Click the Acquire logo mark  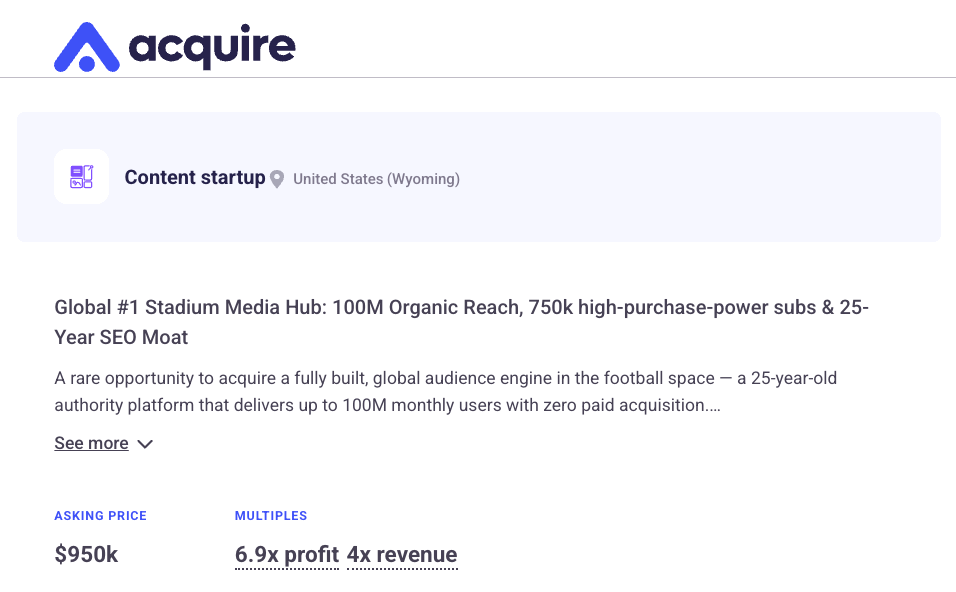point(87,47)
